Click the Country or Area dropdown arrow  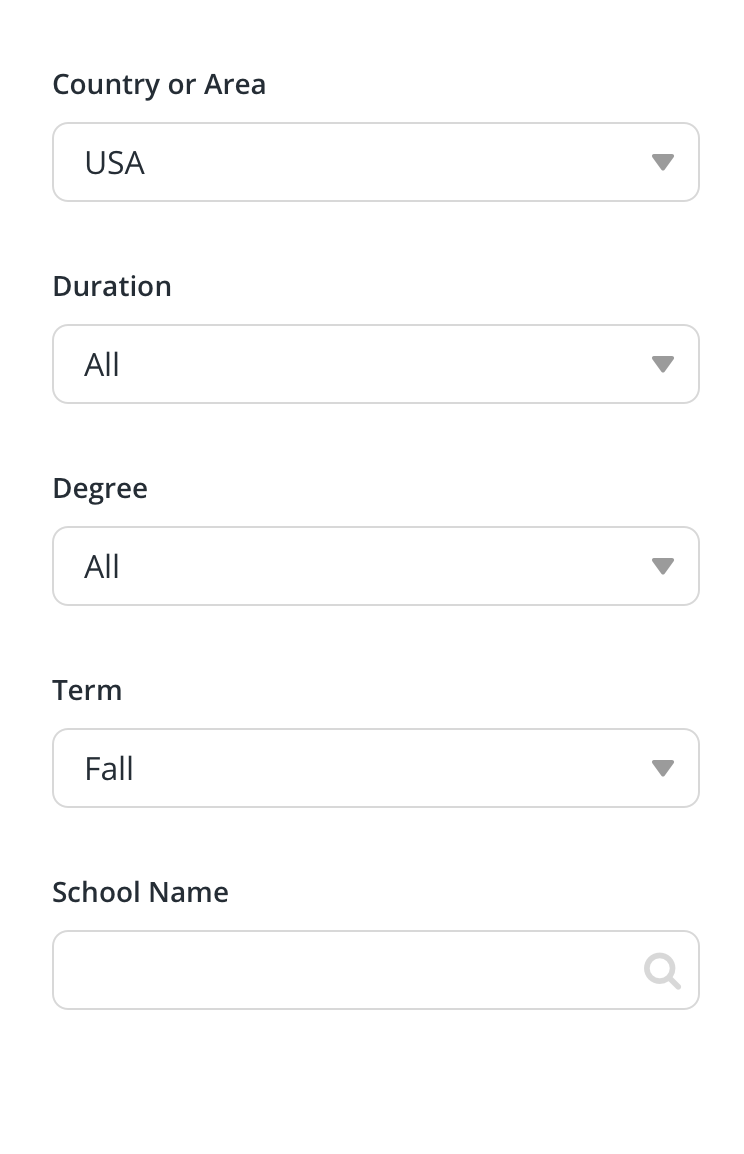click(662, 162)
